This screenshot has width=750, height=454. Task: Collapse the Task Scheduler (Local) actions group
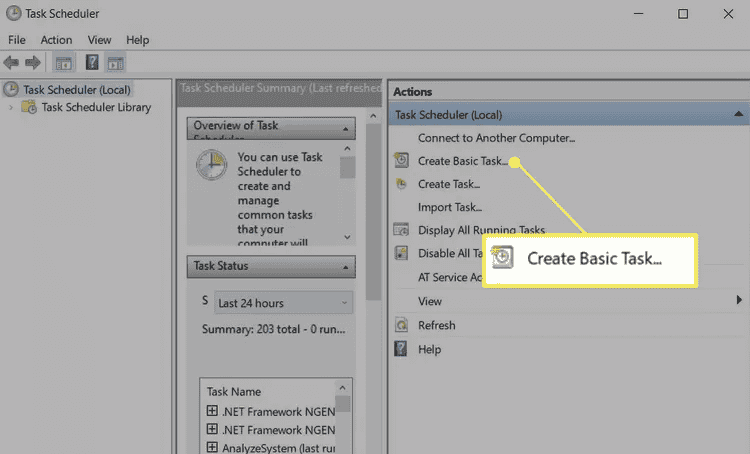[739, 114]
